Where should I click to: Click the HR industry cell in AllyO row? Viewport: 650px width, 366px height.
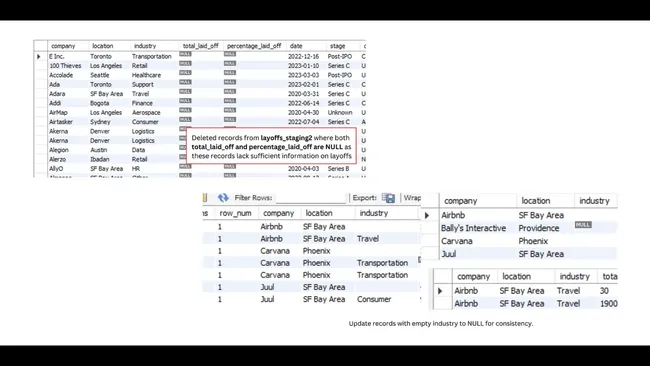[x=136, y=169]
